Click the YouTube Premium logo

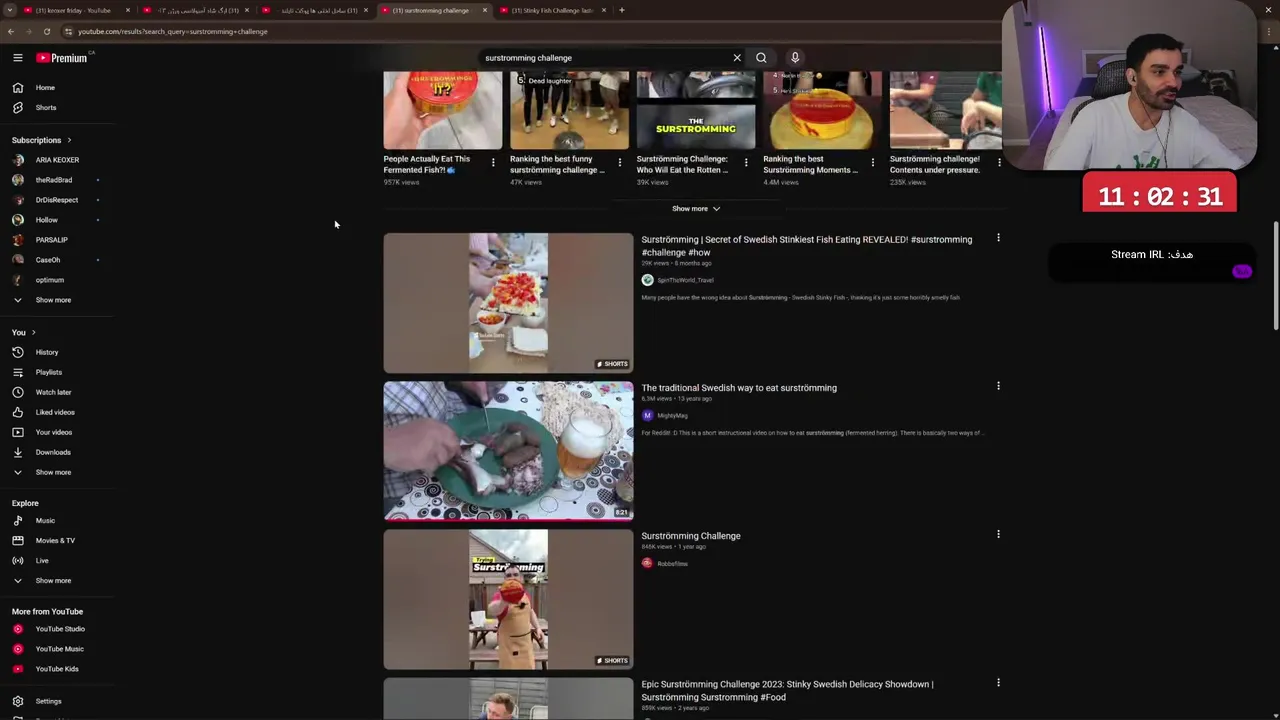tap(62, 58)
